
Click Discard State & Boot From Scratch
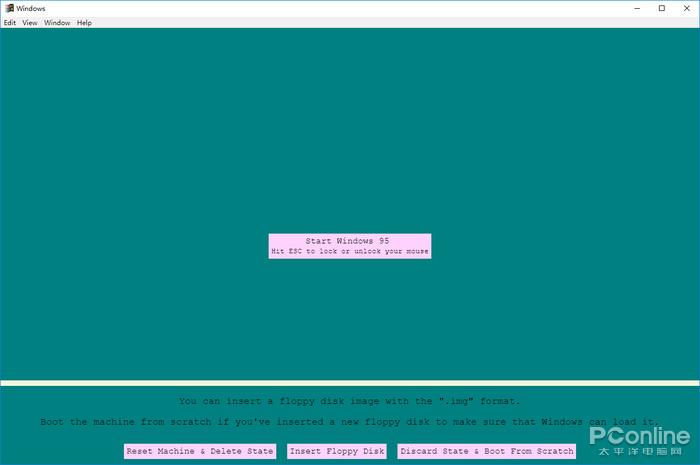click(487, 451)
